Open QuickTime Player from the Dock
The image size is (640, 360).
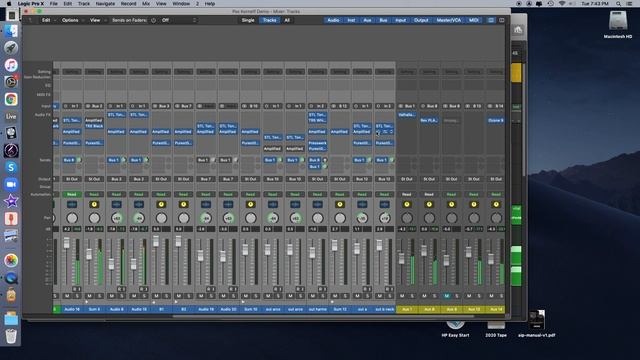[11, 278]
